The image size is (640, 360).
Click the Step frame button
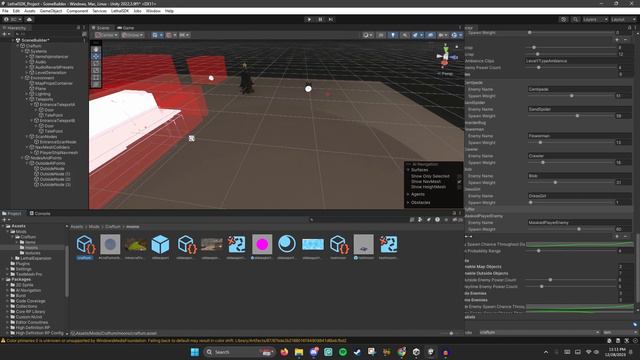331,19
